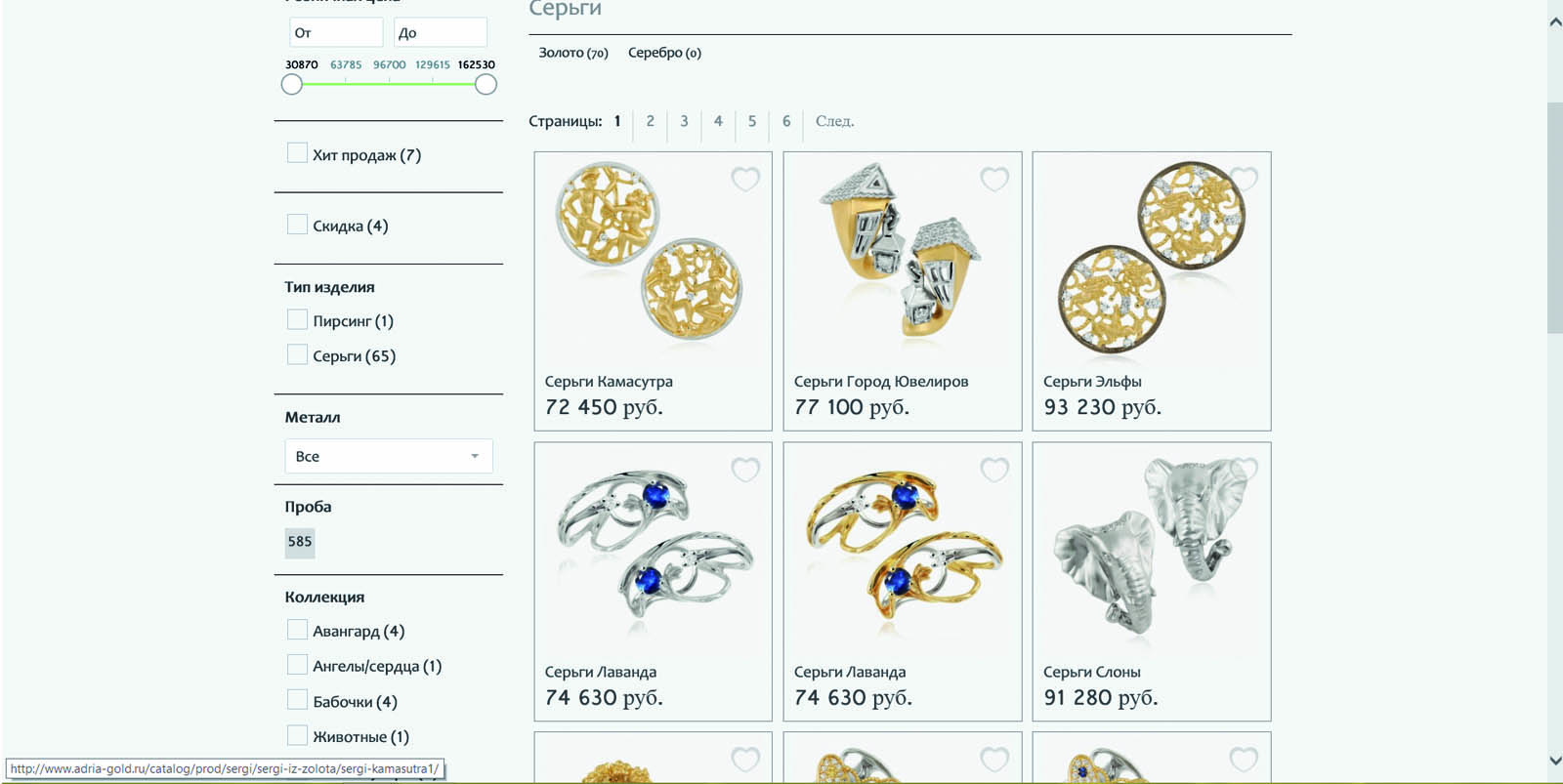Enable the Скидка (4) filter checkbox
Image resolution: width=1563 pixels, height=784 pixels.
pyautogui.click(x=297, y=225)
